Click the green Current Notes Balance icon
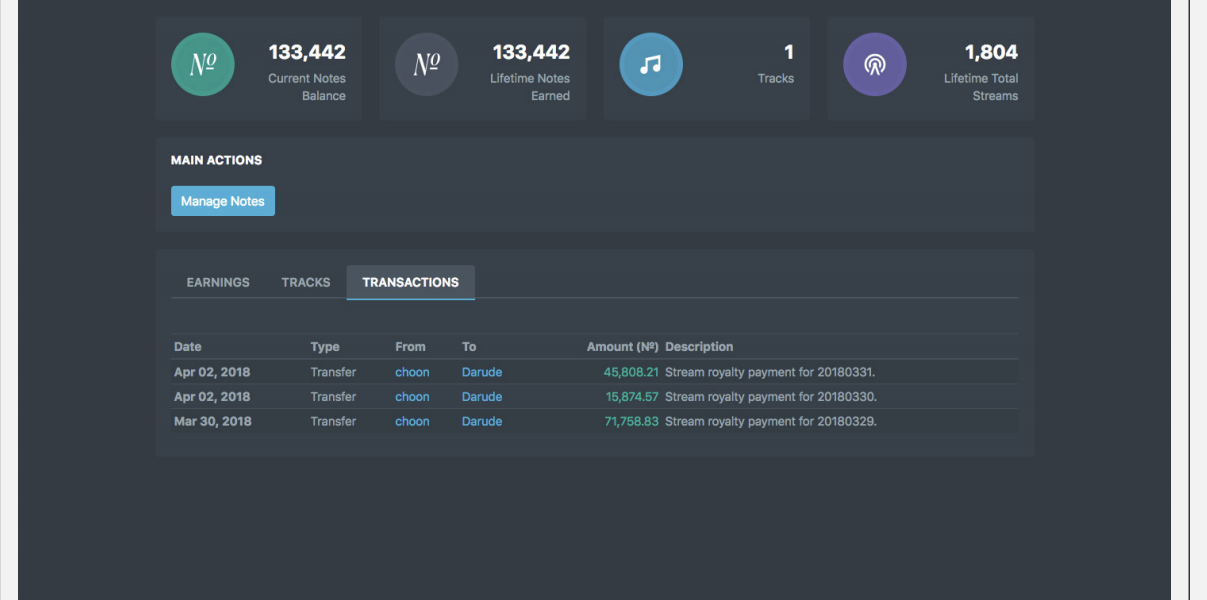The image size is (1207, 600). click(203, 65)
